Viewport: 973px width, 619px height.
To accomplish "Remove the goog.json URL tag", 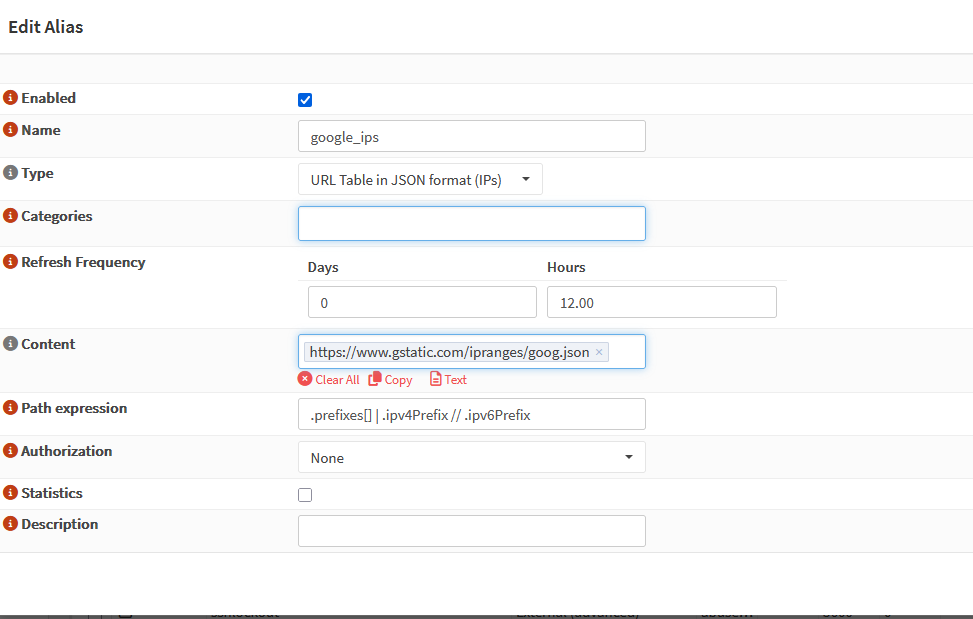I will pyautogui.click(x=599, y=352).
